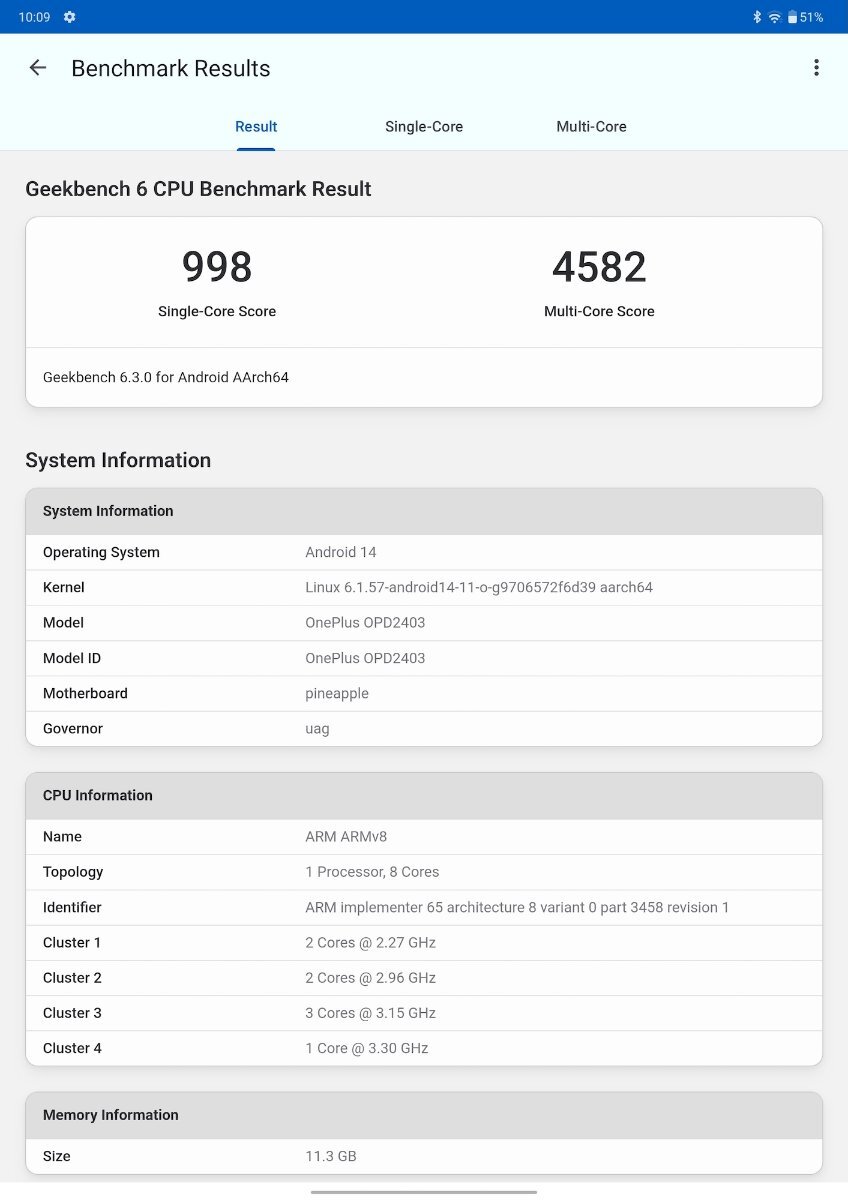Tap the Memory Information section header
Image resolution: width=848 pixels, height=1200 pixels.
tap(424, 1115)
